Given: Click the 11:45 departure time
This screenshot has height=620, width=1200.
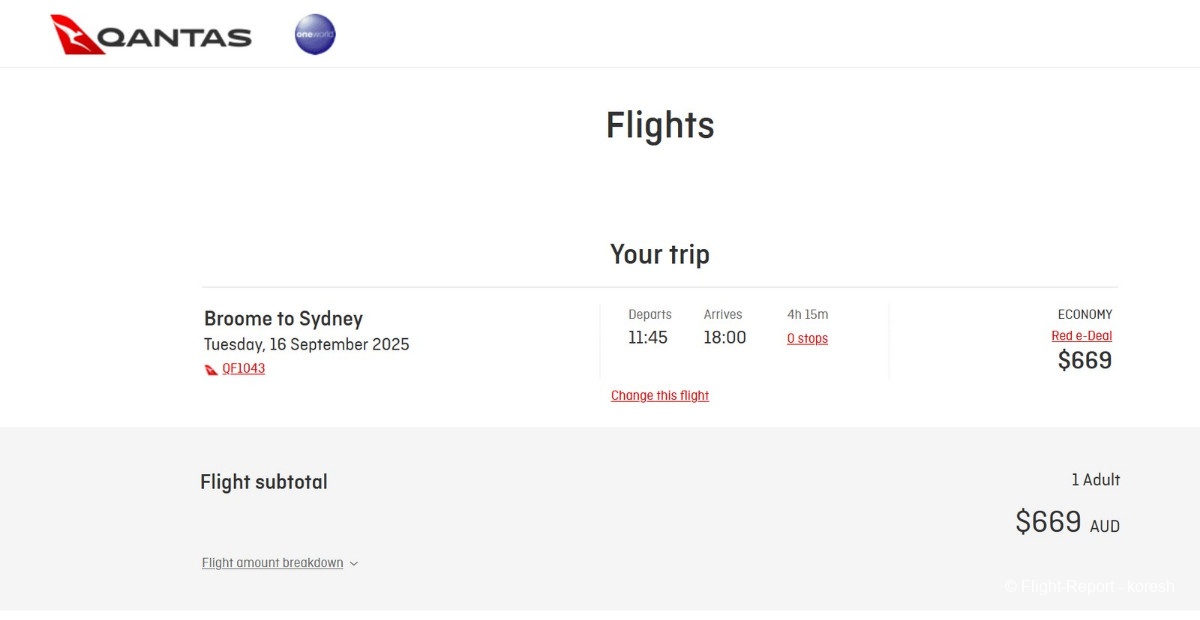Looking at the screenshot, I should pos(647,338).
